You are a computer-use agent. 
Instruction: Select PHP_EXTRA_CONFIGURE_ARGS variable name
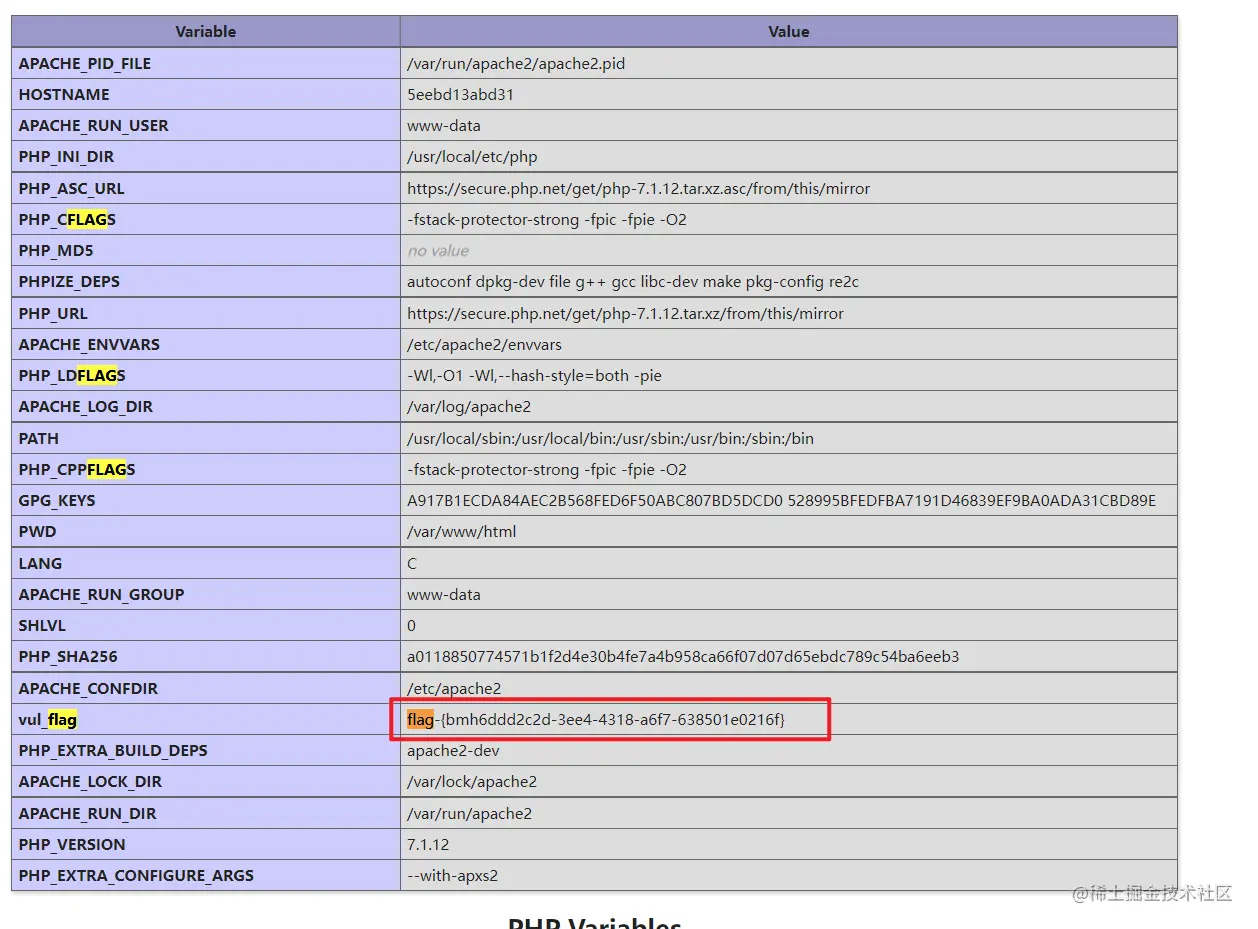[x=136, y=876]
